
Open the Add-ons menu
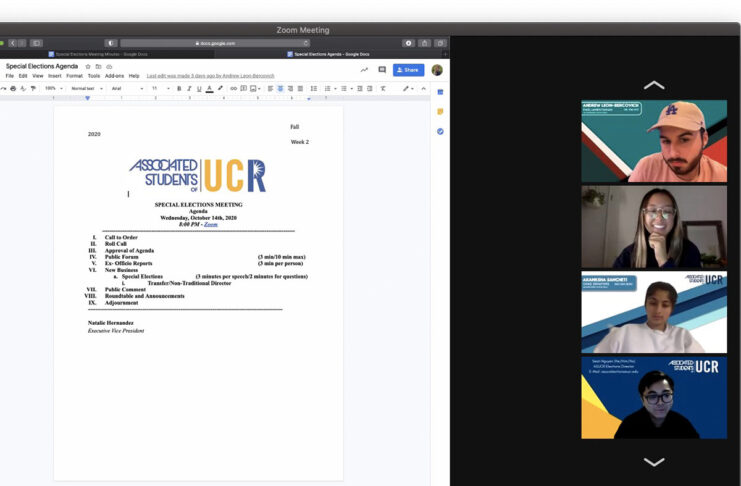[114, 76]
